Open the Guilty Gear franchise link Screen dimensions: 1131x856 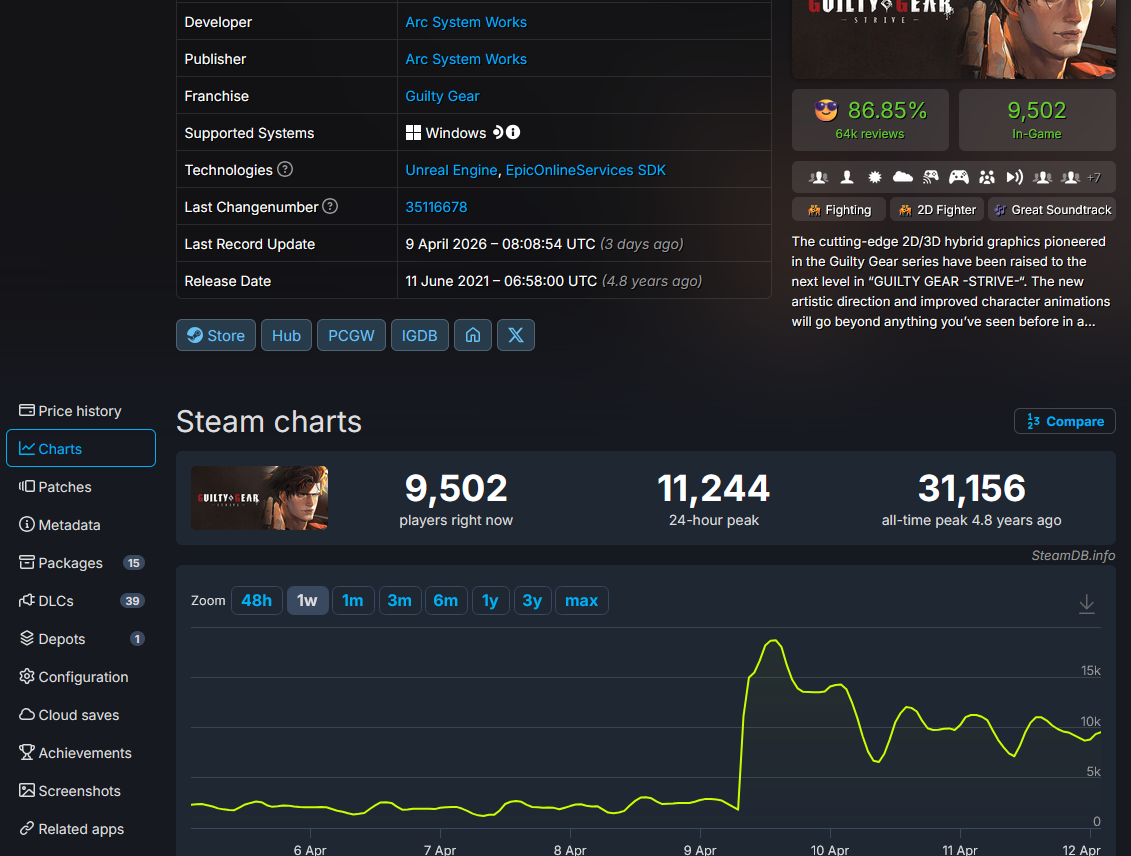(x=442, y=96)
